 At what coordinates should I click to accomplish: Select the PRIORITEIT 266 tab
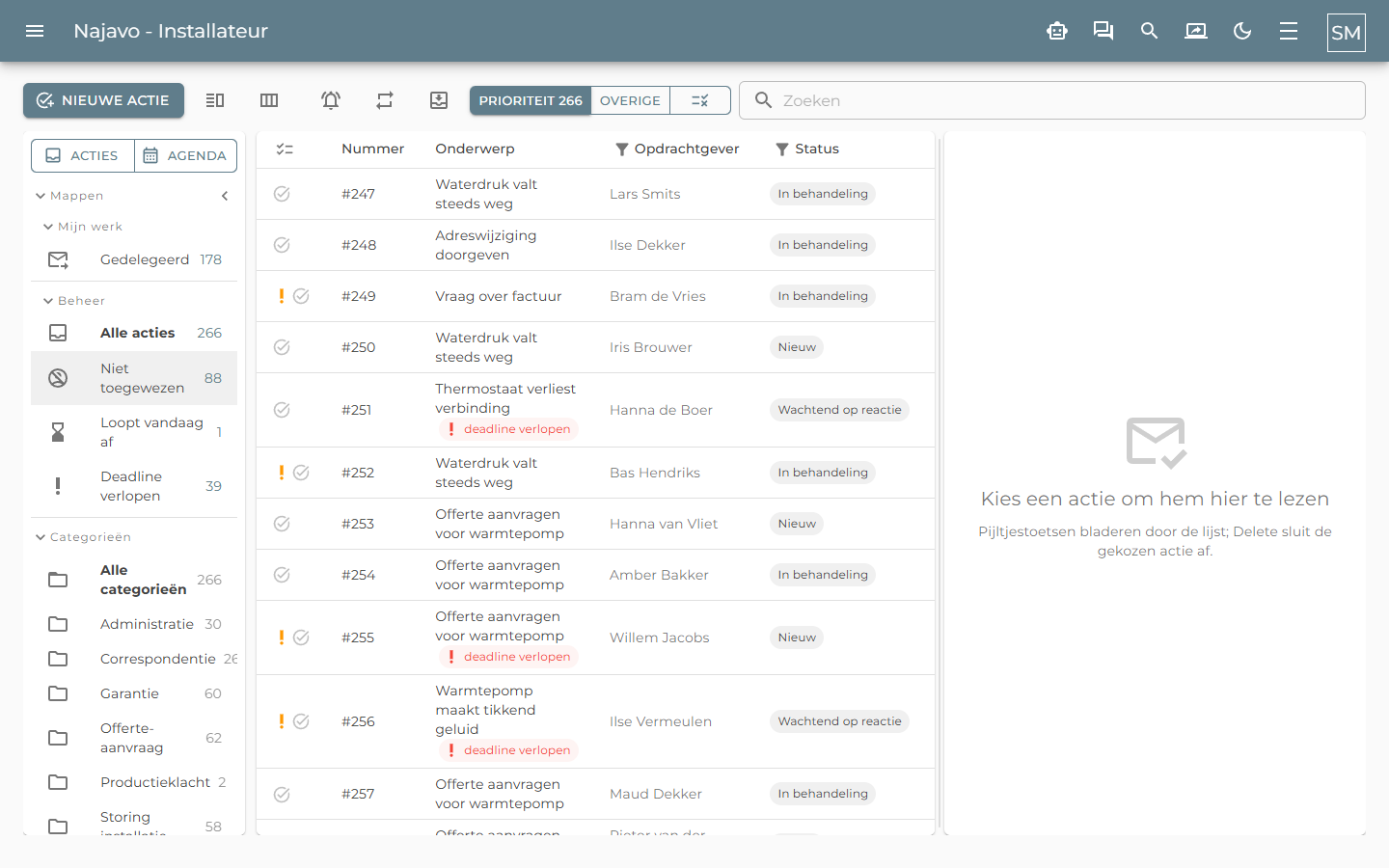(x=531, y=100)
